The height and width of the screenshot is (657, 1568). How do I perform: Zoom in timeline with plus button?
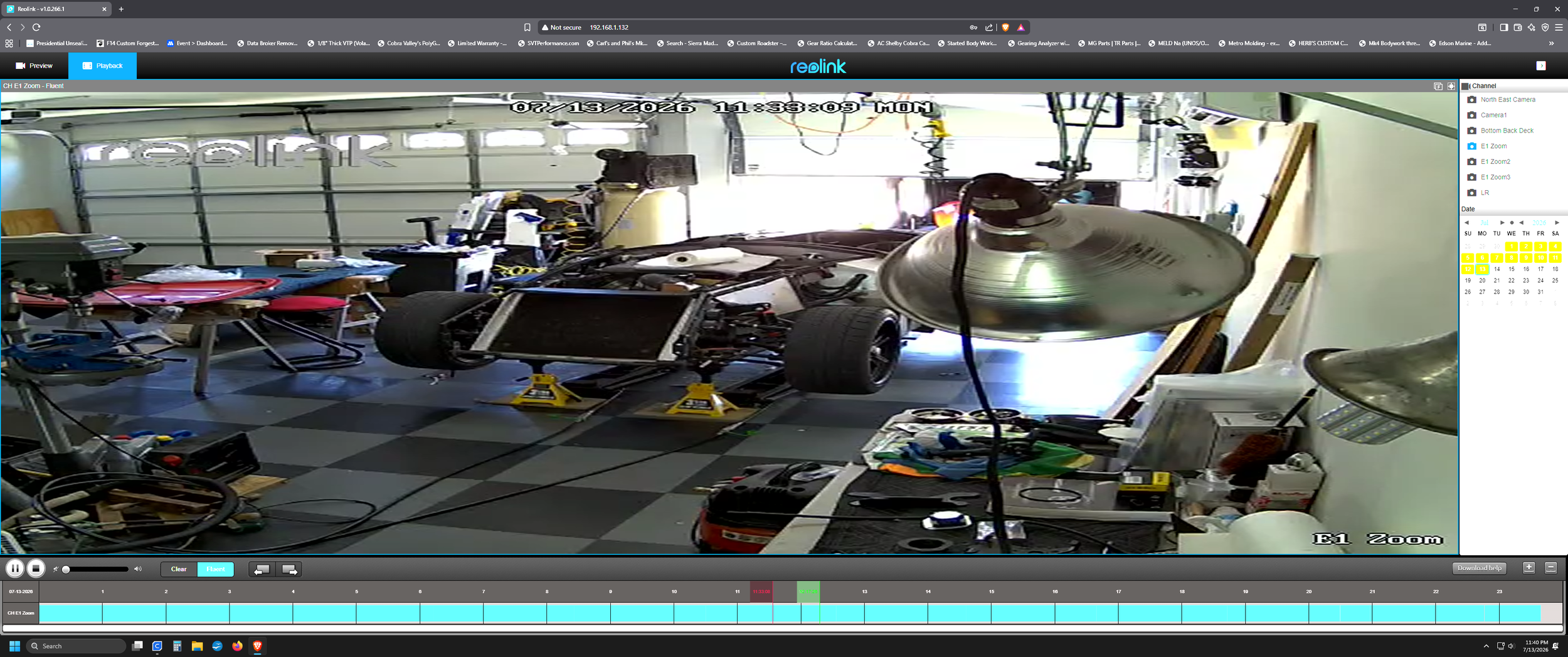[x=1528, y=568]
